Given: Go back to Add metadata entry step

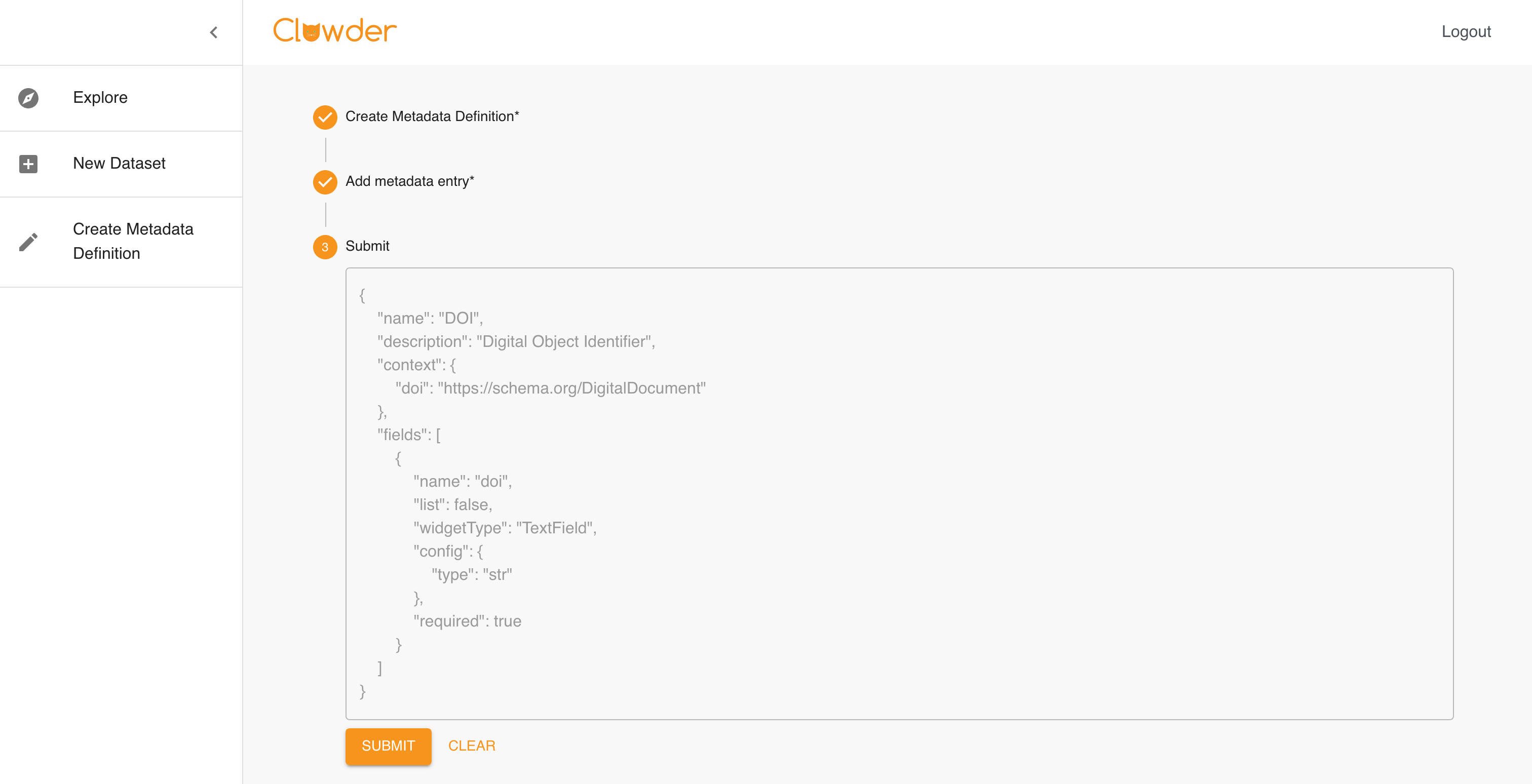Looking at the screenshot, I should pyautogui.click(x=409, y=181).
